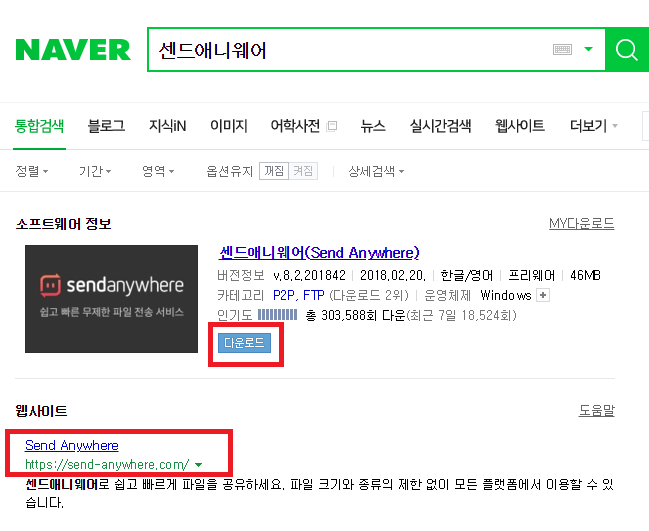
Task: Click the blue 다운로드 button
Action: coord(244,343)
